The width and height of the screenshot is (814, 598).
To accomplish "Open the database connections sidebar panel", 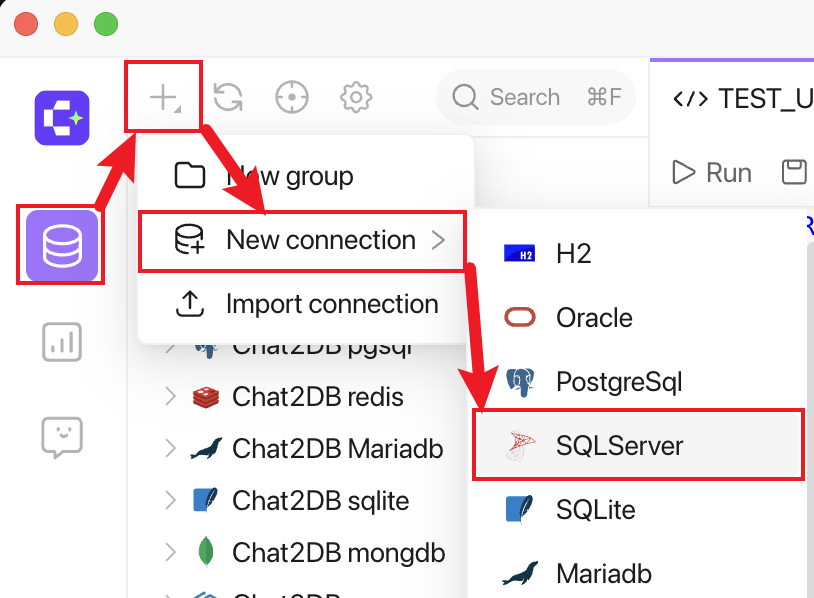I will [61, 245].
